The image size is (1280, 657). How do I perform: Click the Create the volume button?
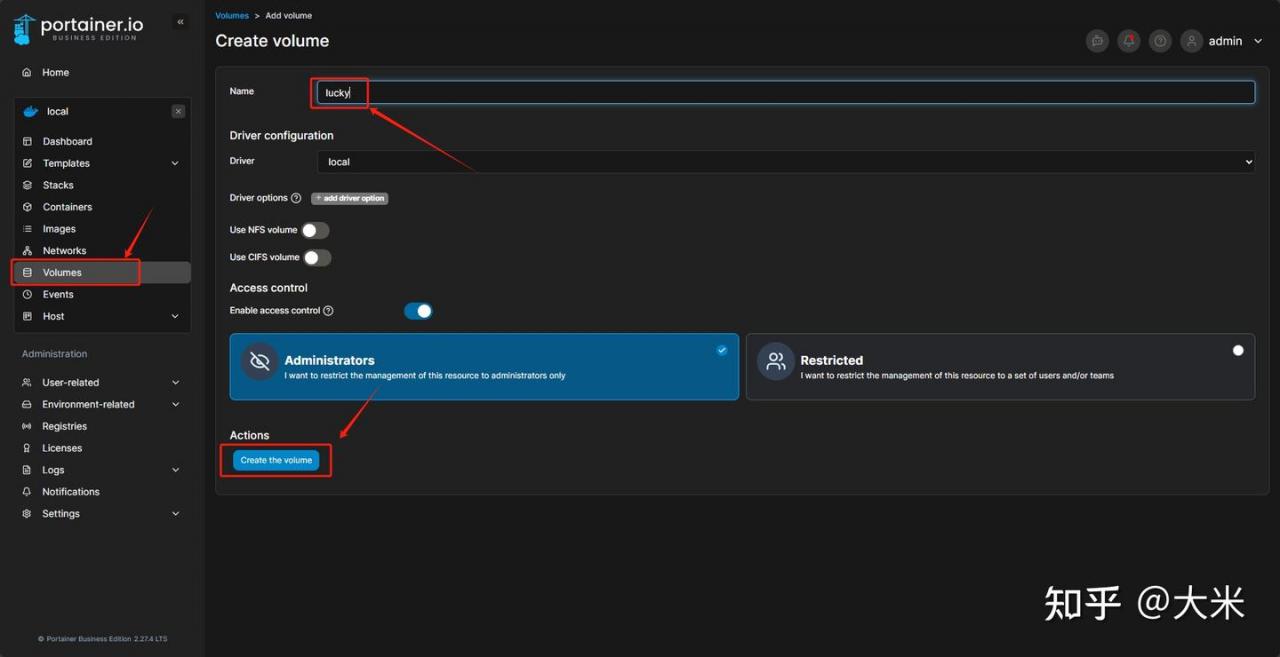[276, 460]
